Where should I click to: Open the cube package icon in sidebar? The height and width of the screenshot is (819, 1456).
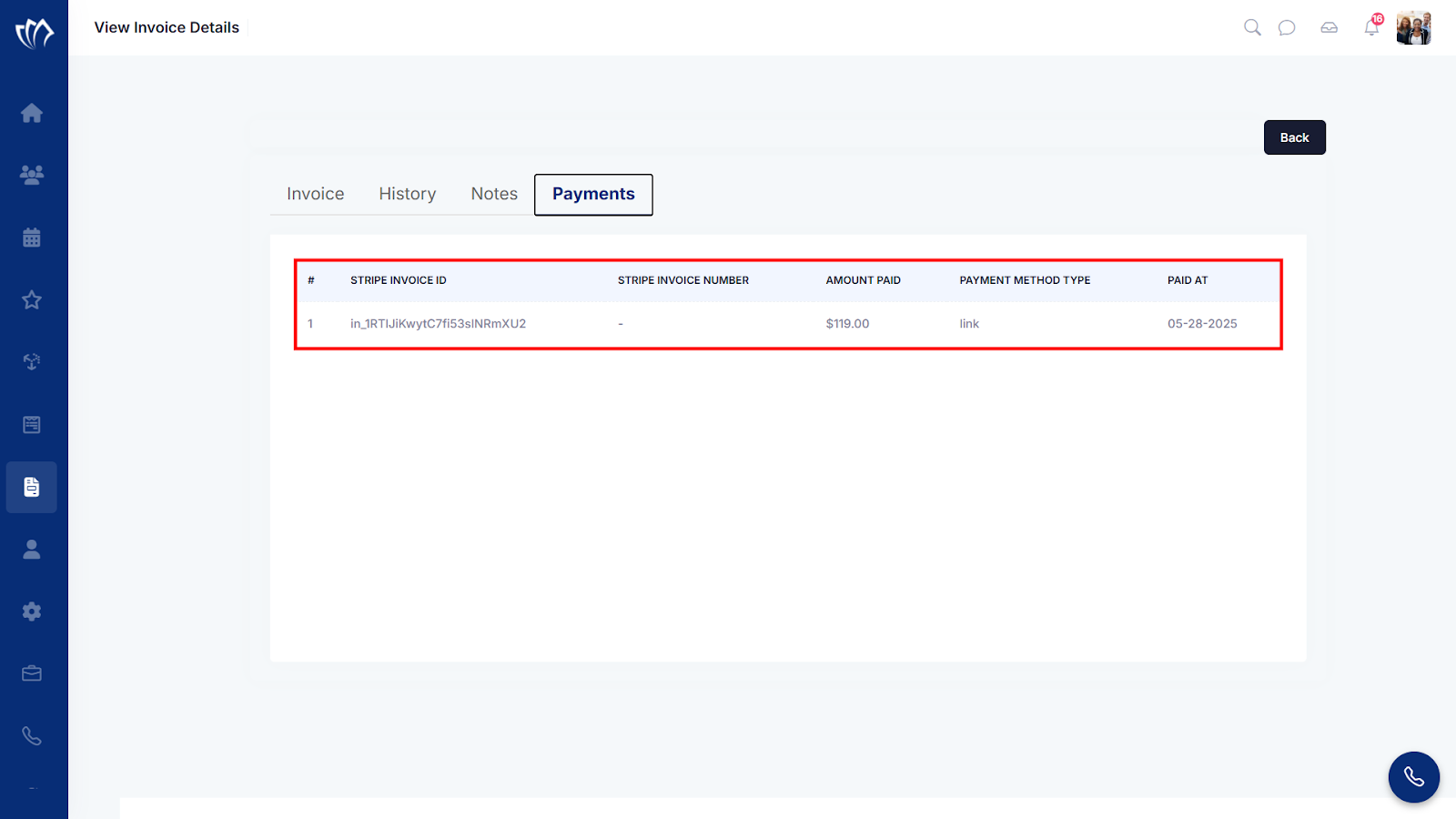(x=32, y=362)
